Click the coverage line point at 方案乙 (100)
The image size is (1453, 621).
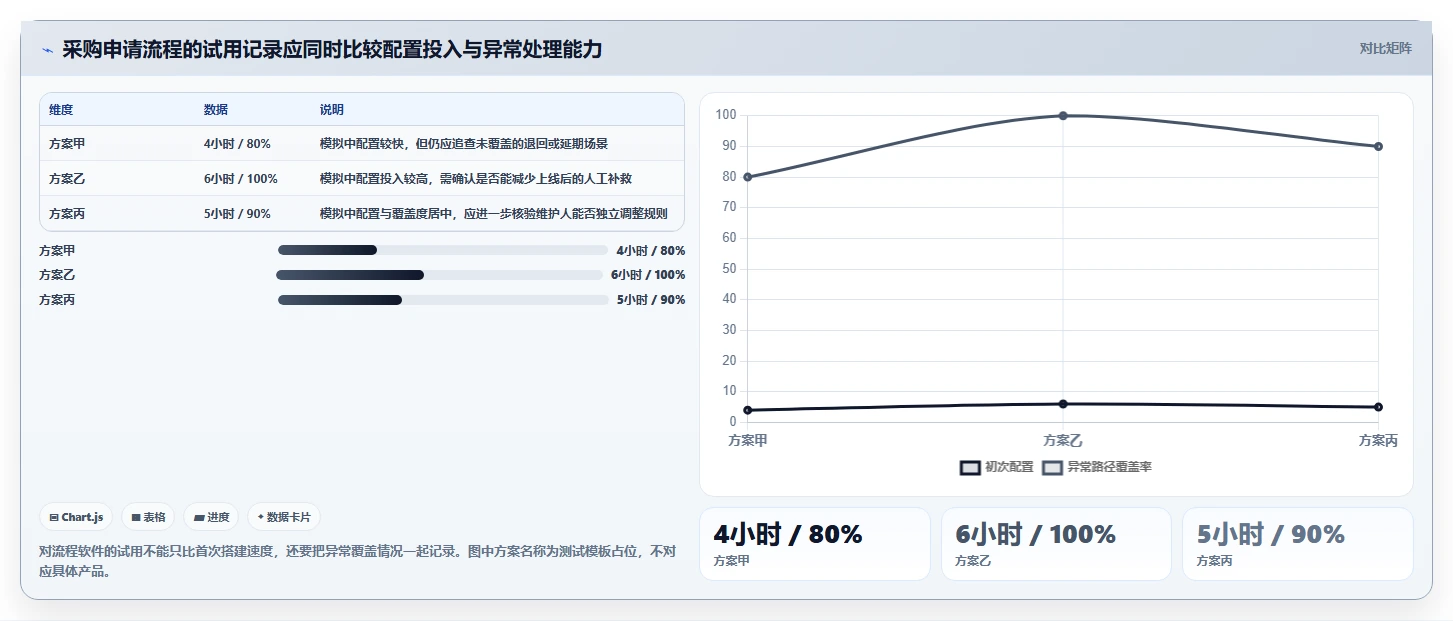click(x=1063, y=116)
